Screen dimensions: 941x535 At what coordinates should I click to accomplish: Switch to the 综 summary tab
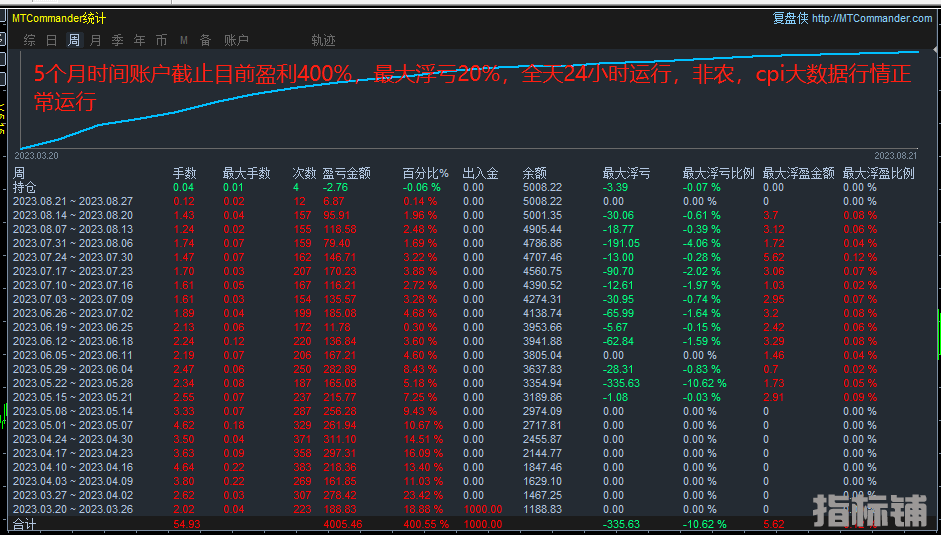(29, 40)
